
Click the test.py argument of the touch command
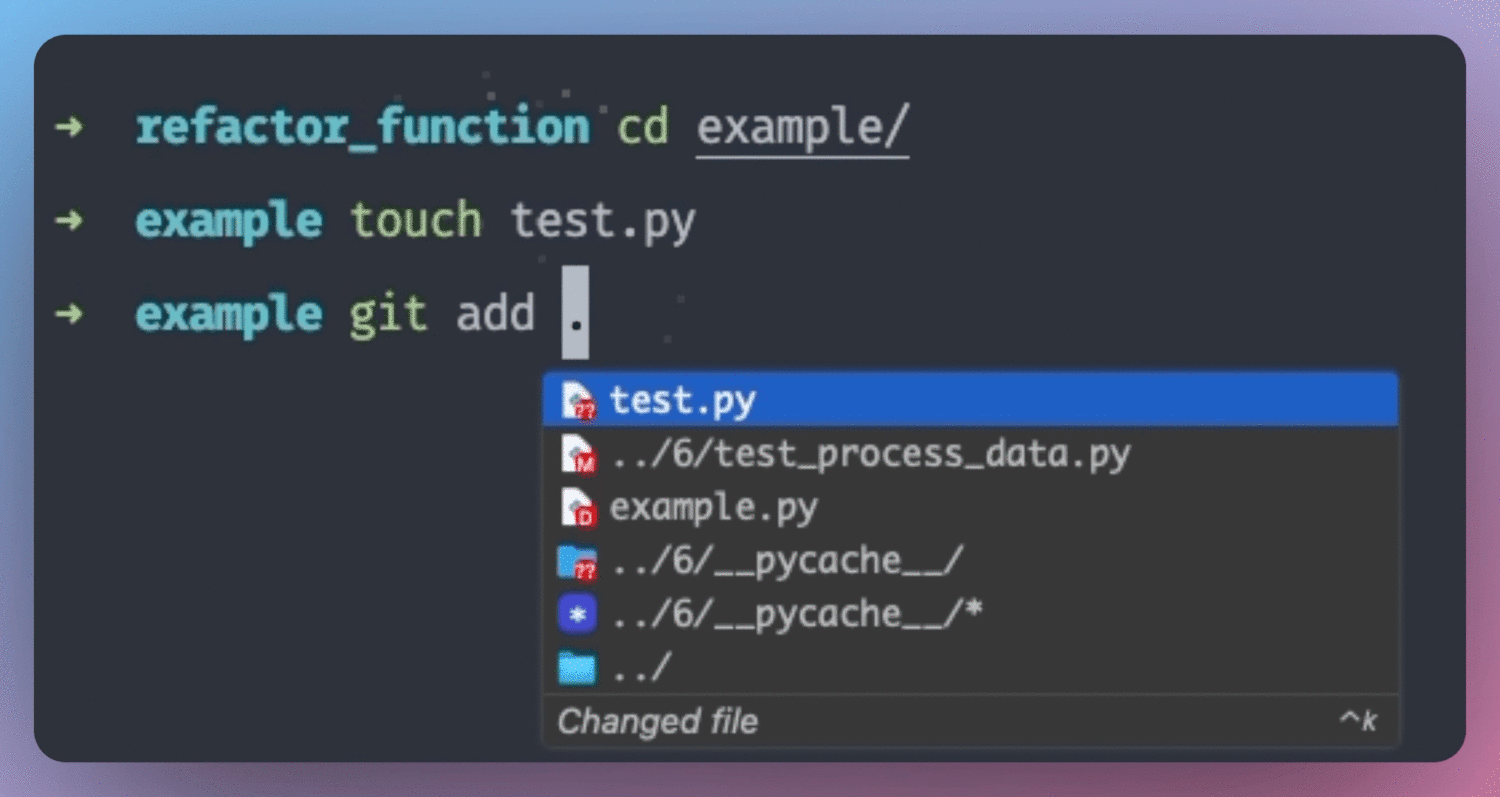click(603, 220)
